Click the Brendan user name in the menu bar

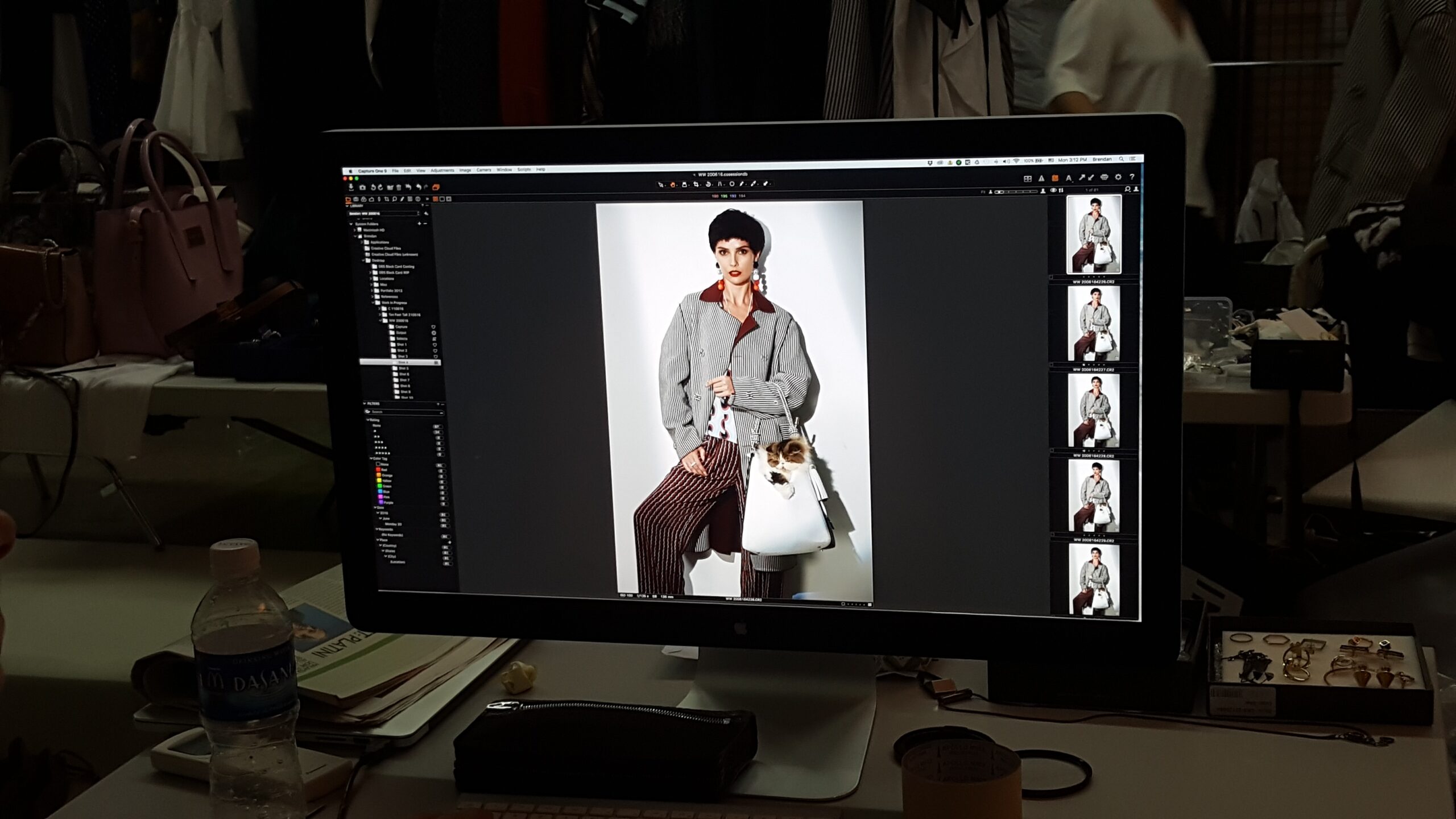tap(1102, 159)
